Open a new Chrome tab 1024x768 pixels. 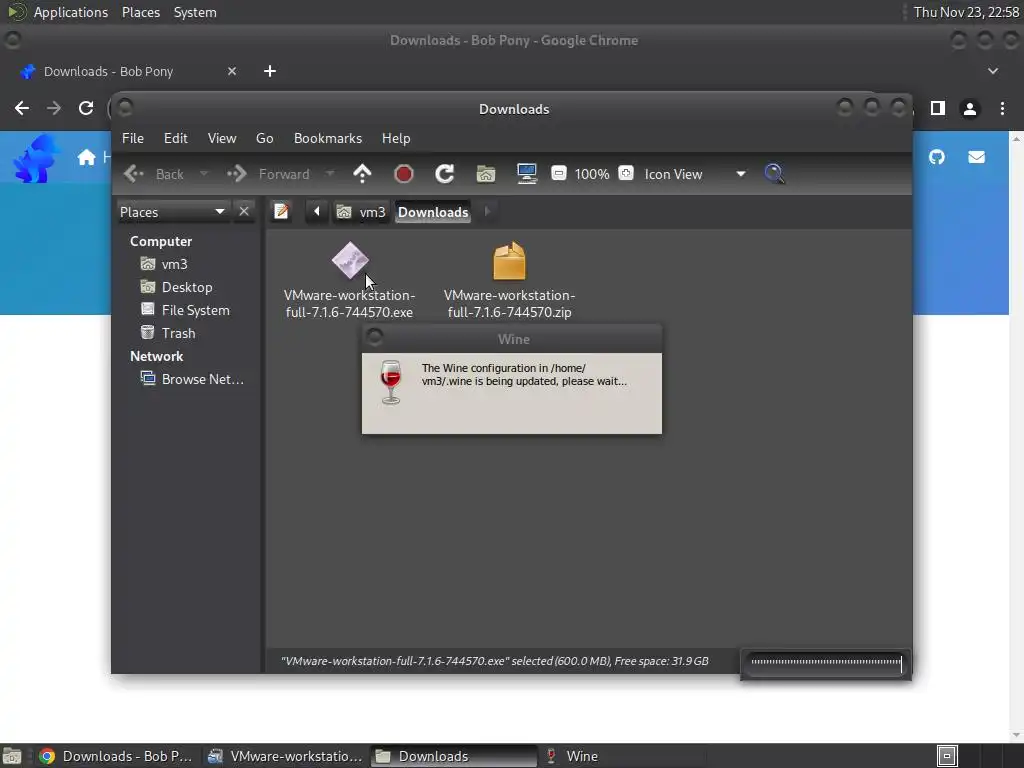coord(270,71)
